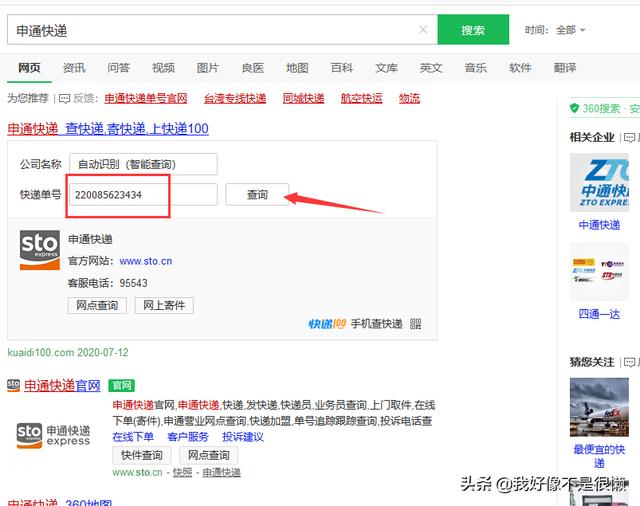The image size is (640, 506).
Task: Open result title 申通快递_查快递,寄快递,上快递100
Action: pyautogui.click(x=108, y=129)
